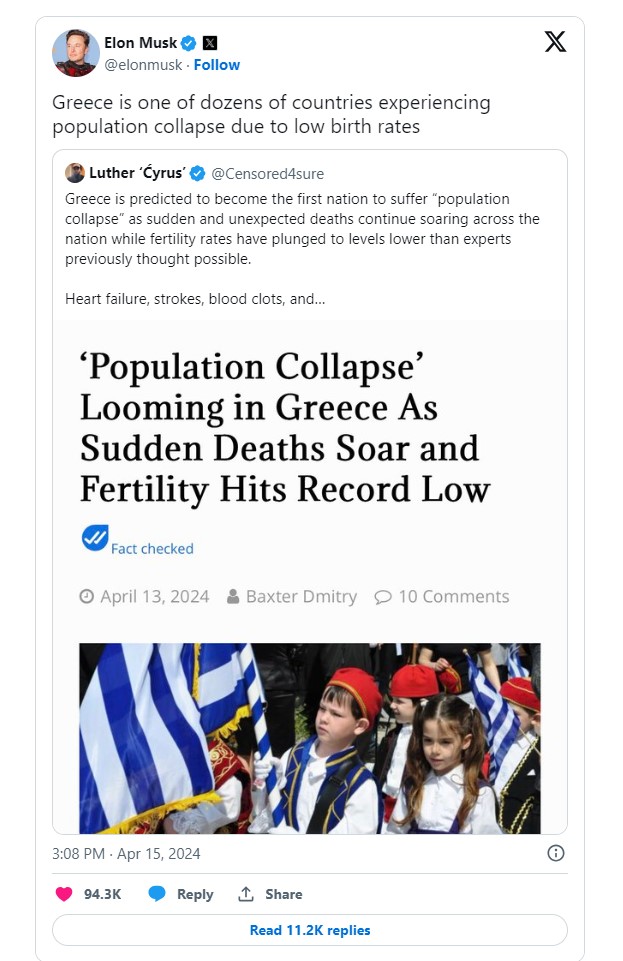Open Elon Musk's profile avatar
623x961 pixels.
(x=76, y=53)
